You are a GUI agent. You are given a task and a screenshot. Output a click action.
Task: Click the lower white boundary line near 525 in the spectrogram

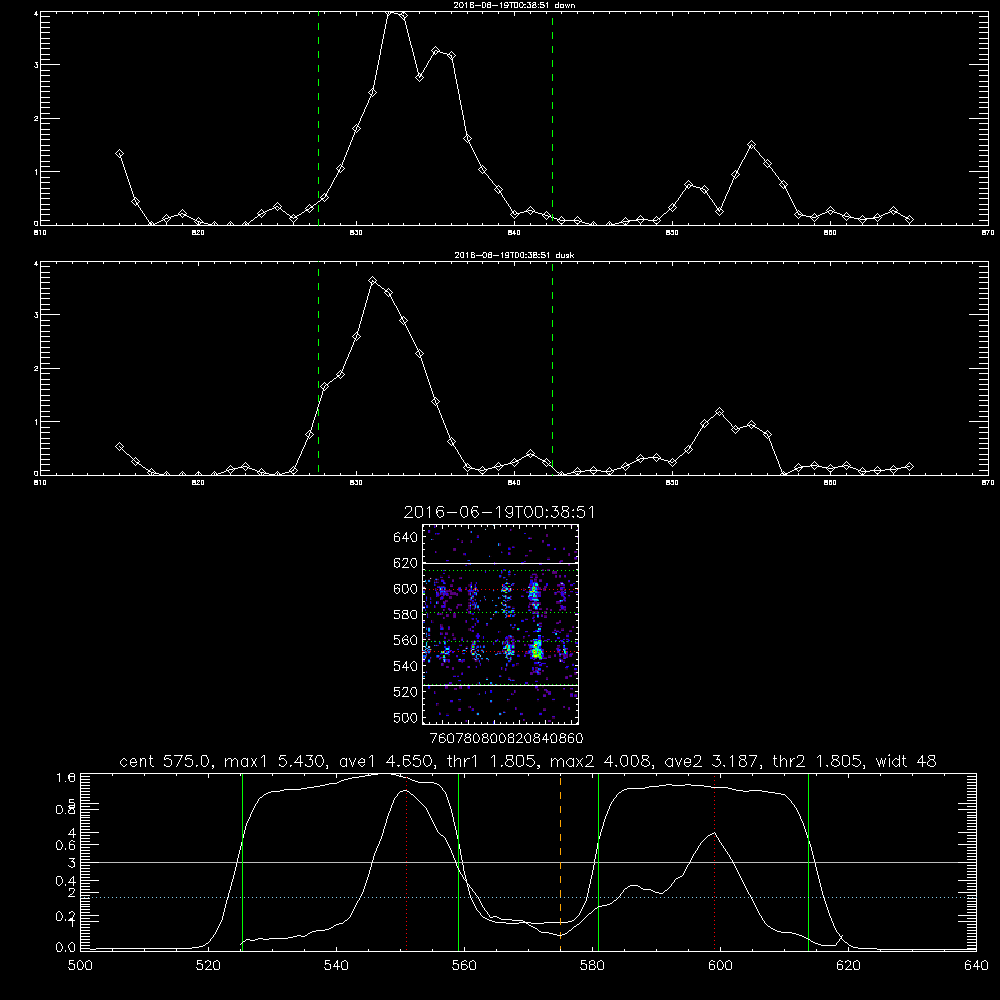click(500, 685)
